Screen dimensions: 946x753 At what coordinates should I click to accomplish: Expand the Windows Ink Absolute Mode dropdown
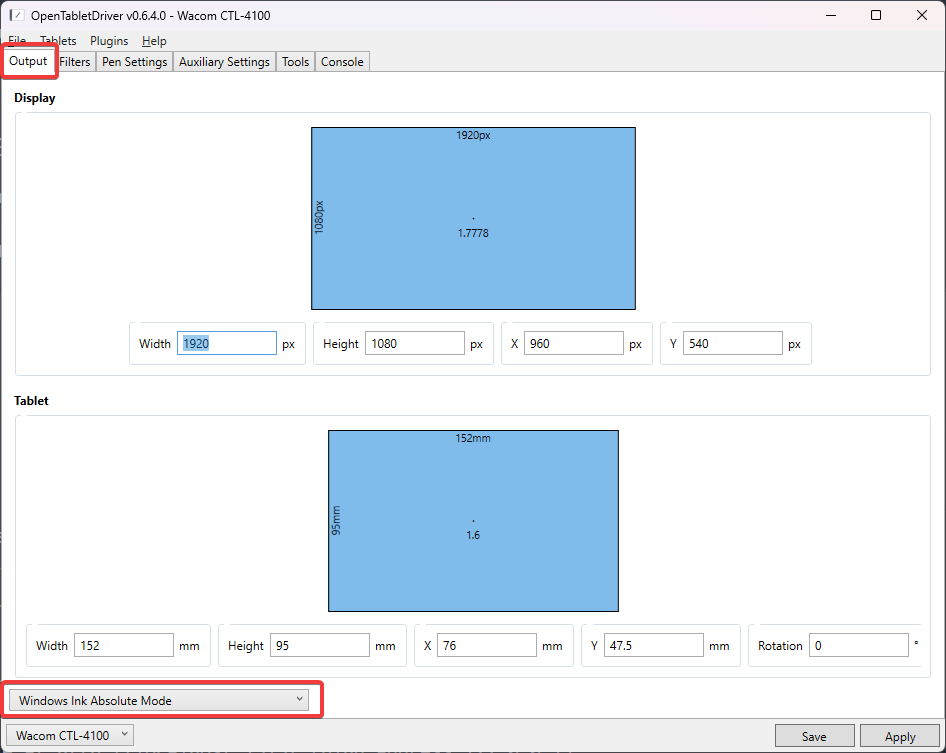pyautogui.click(x=162, y=700)
